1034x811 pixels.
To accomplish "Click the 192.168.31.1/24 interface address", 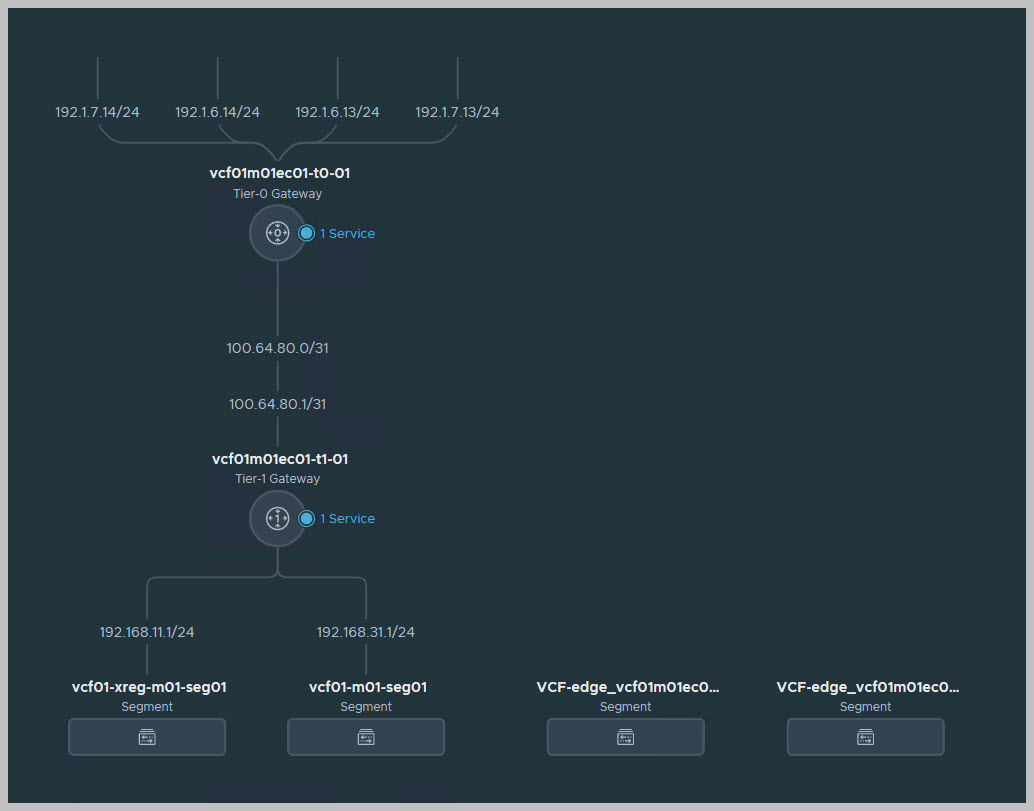I will (366, 632).
